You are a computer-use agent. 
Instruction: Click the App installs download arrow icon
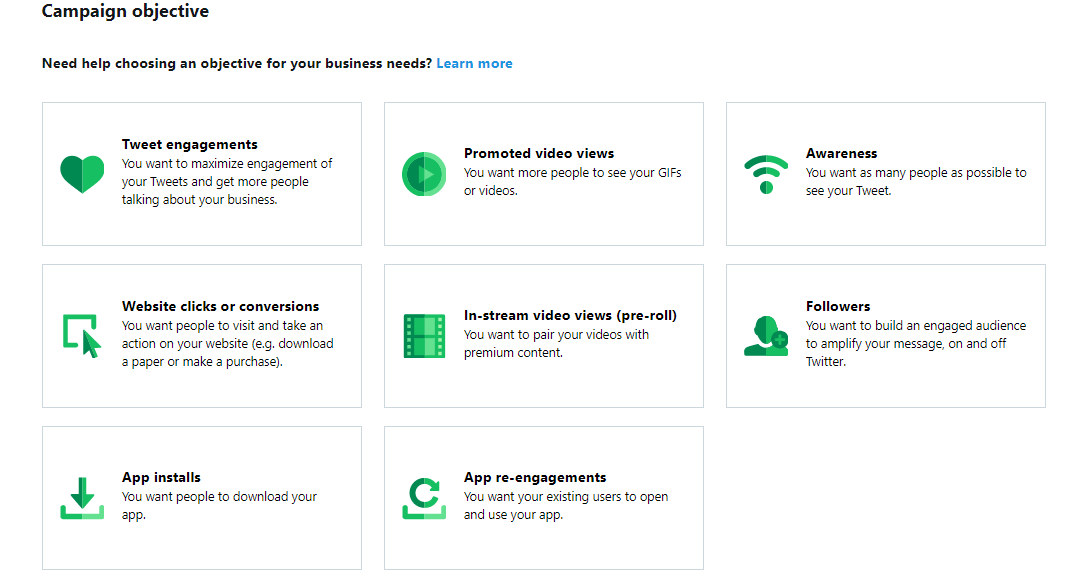(82, 498)
